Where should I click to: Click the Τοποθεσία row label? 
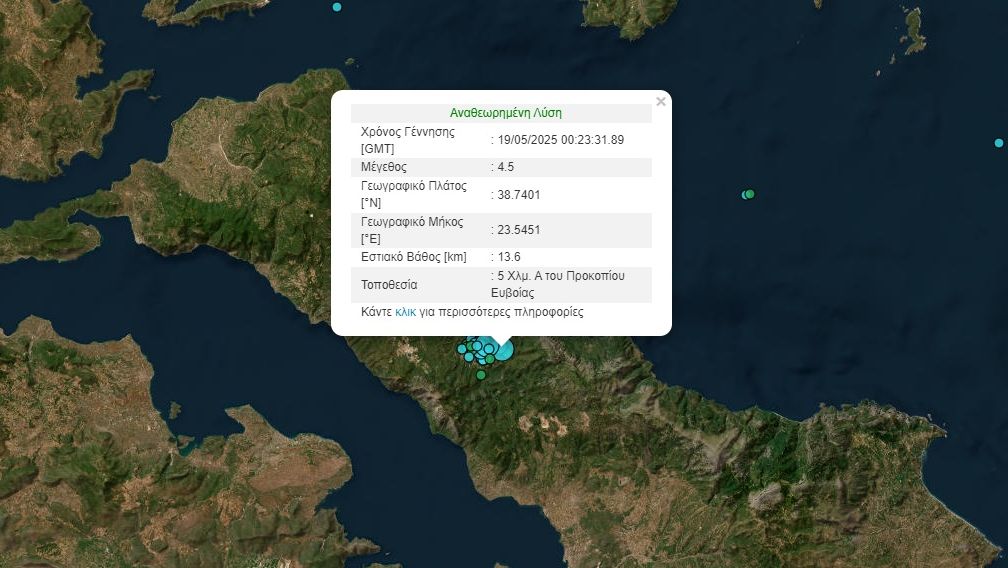pyautogui.click(x=390, y=285)
